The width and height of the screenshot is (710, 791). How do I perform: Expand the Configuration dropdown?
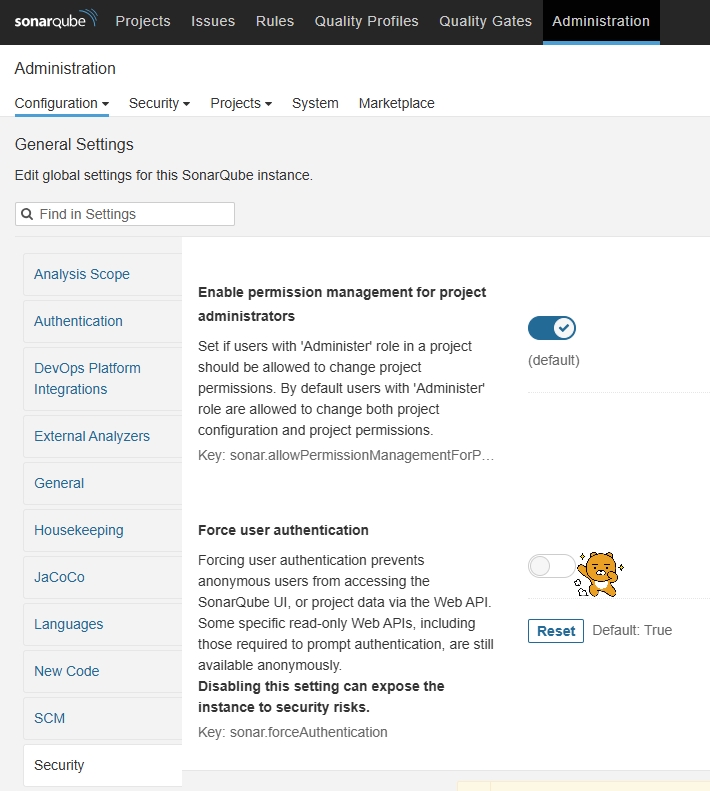tap(62, 103)
